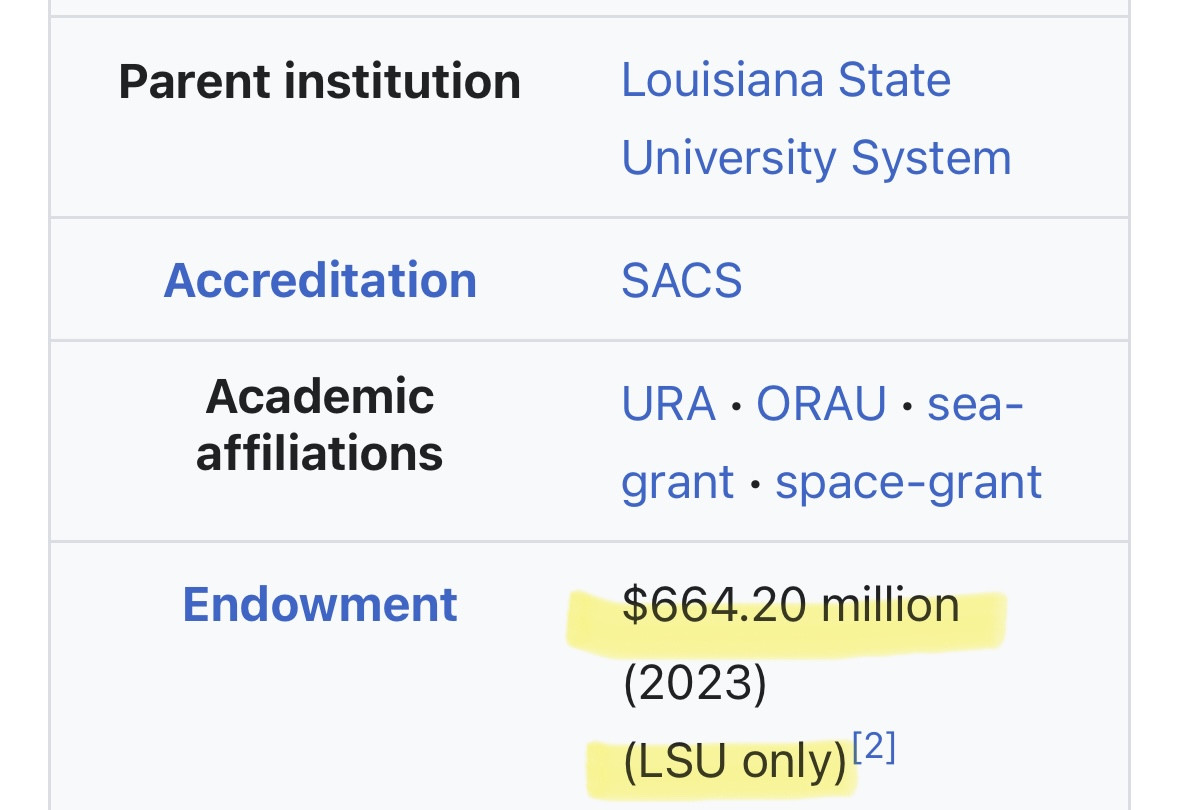Open the Accreditation link
1179x810 pixels.
(x=320, y=280)
